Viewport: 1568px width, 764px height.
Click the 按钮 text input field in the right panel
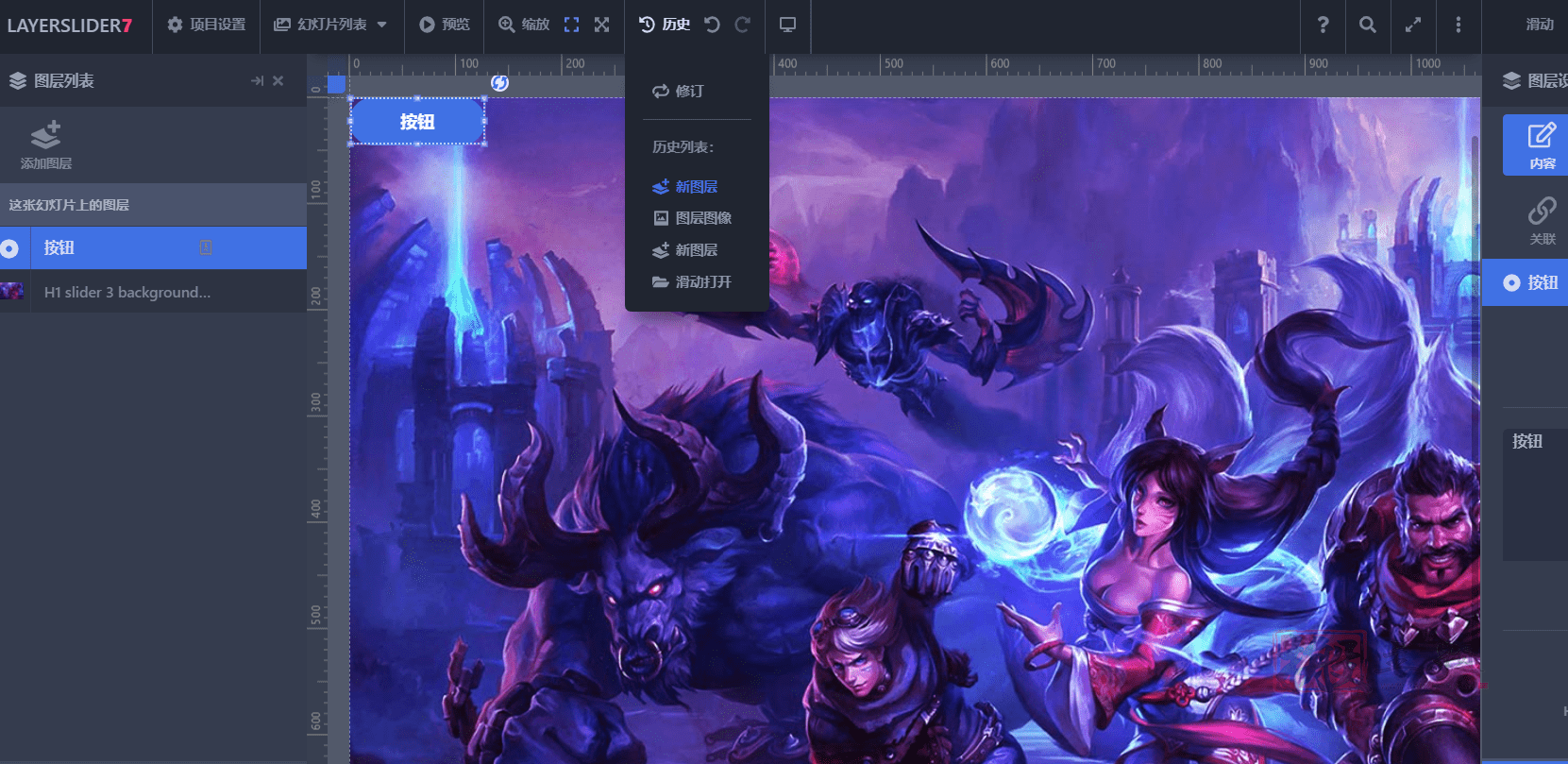coord(1535,495)
